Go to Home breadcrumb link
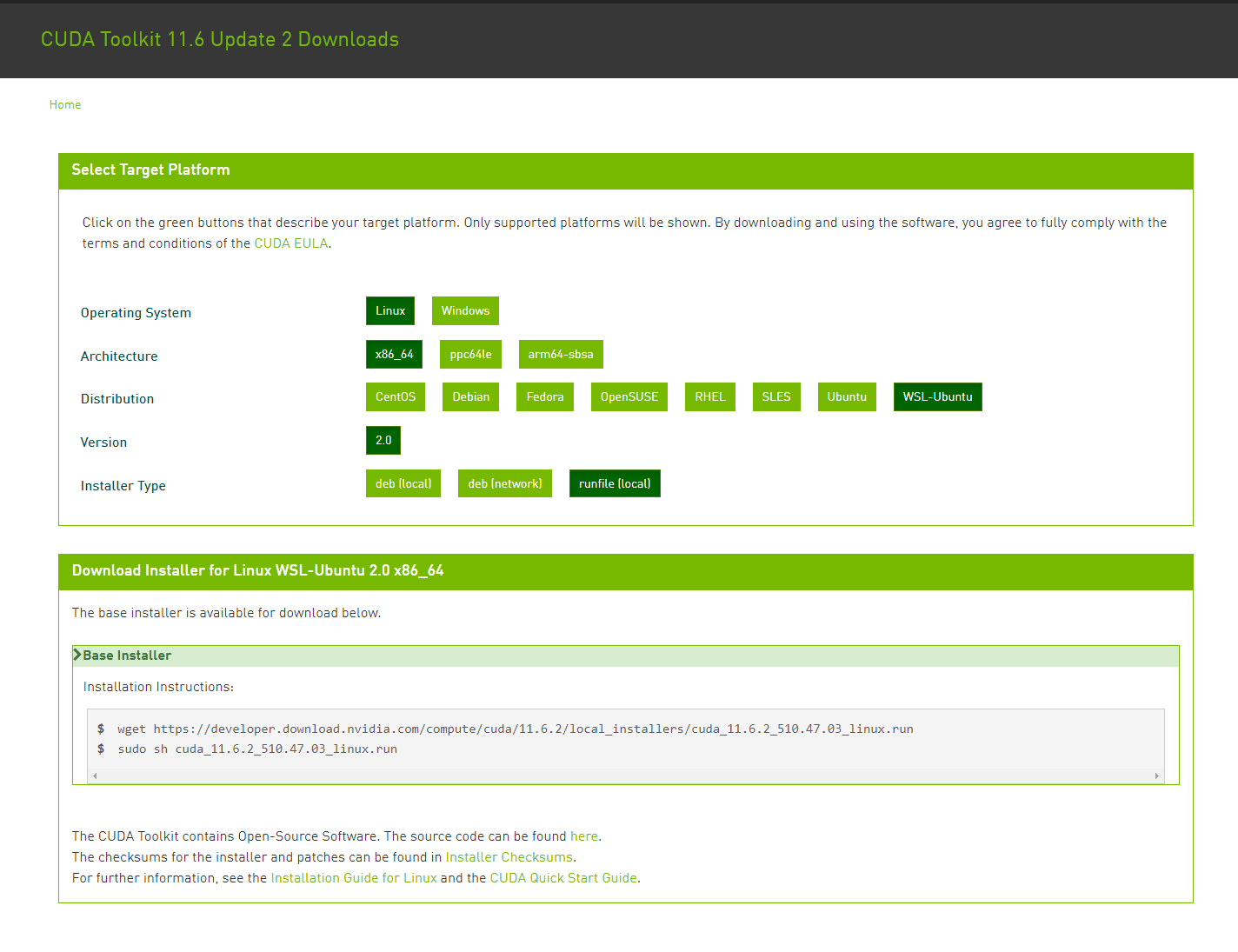Viewport: 1238px width, 952px height. [x=65, y=104]
